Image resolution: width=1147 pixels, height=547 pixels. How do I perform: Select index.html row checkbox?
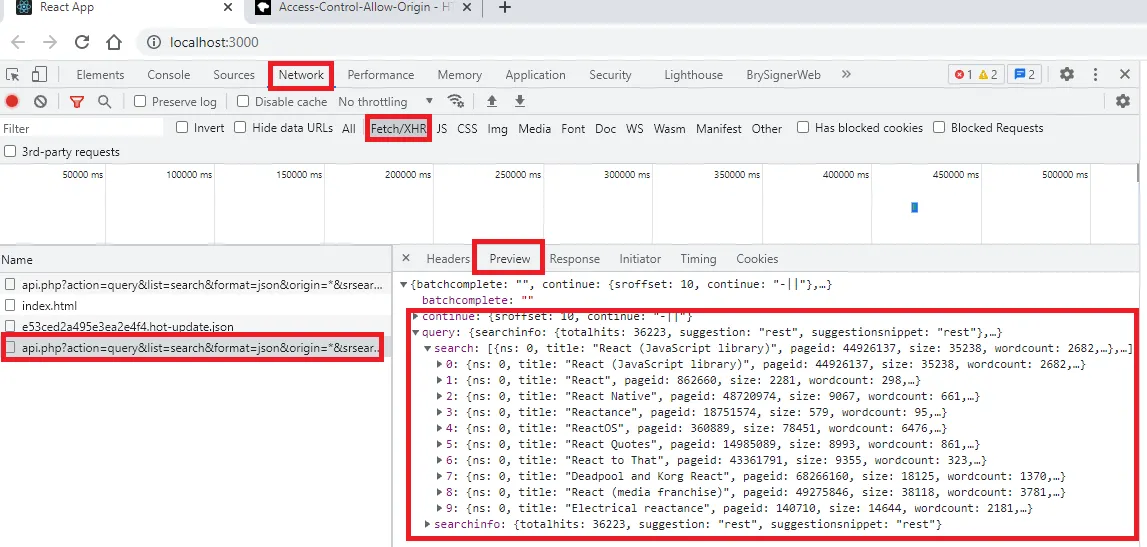(10, 305)
